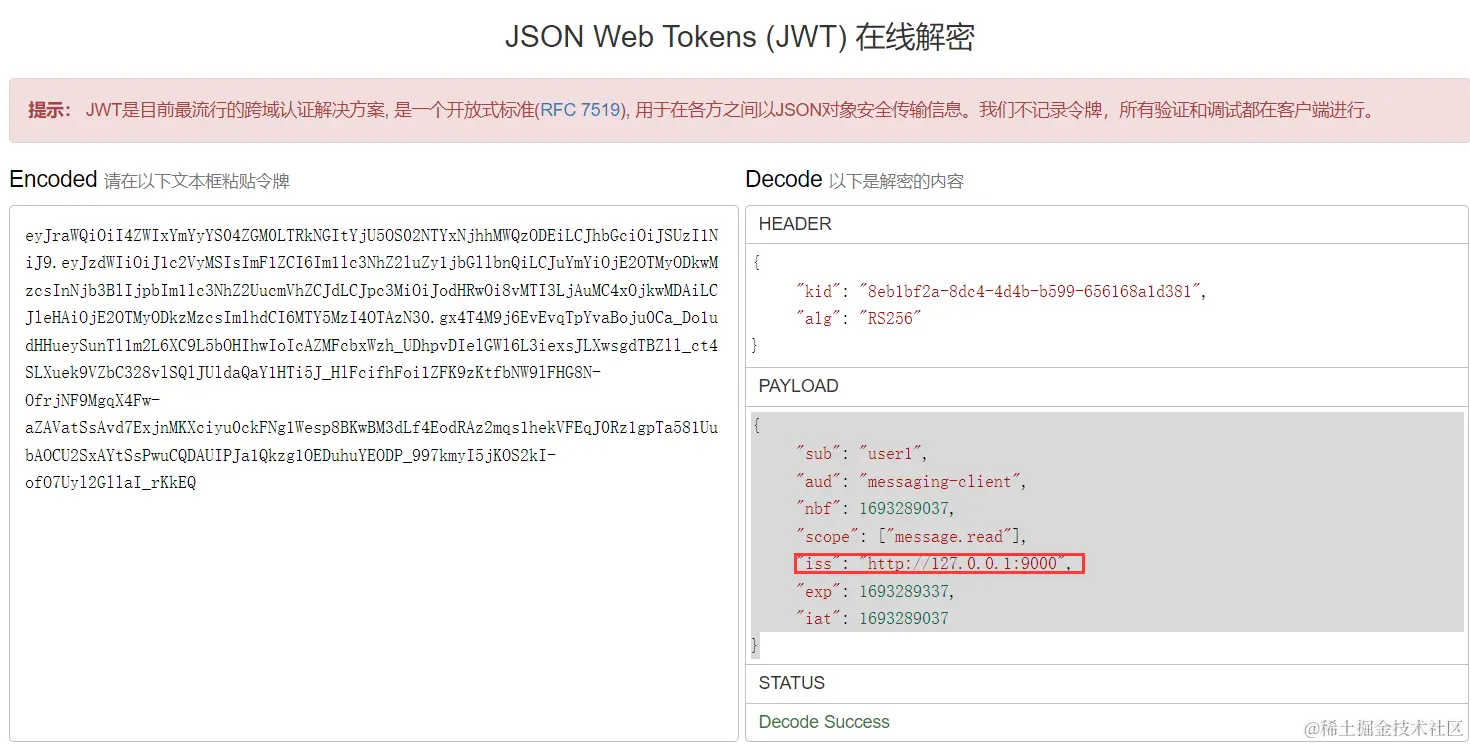Click the nbf timestamp 1693289037
The width and height of the screenshot is (1470, 745).
(903, 509)
